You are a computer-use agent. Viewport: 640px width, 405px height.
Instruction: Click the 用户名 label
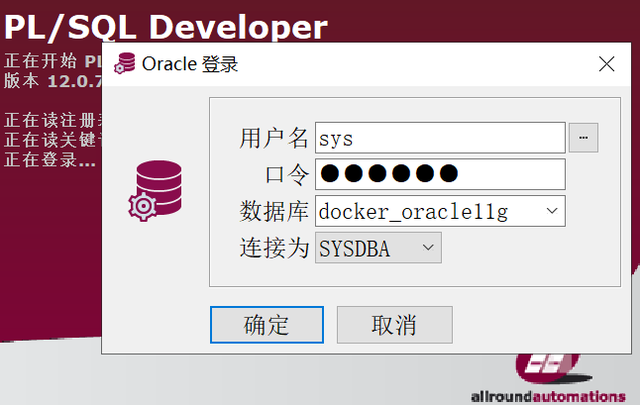pyautogui.click(x=273, y=138)
